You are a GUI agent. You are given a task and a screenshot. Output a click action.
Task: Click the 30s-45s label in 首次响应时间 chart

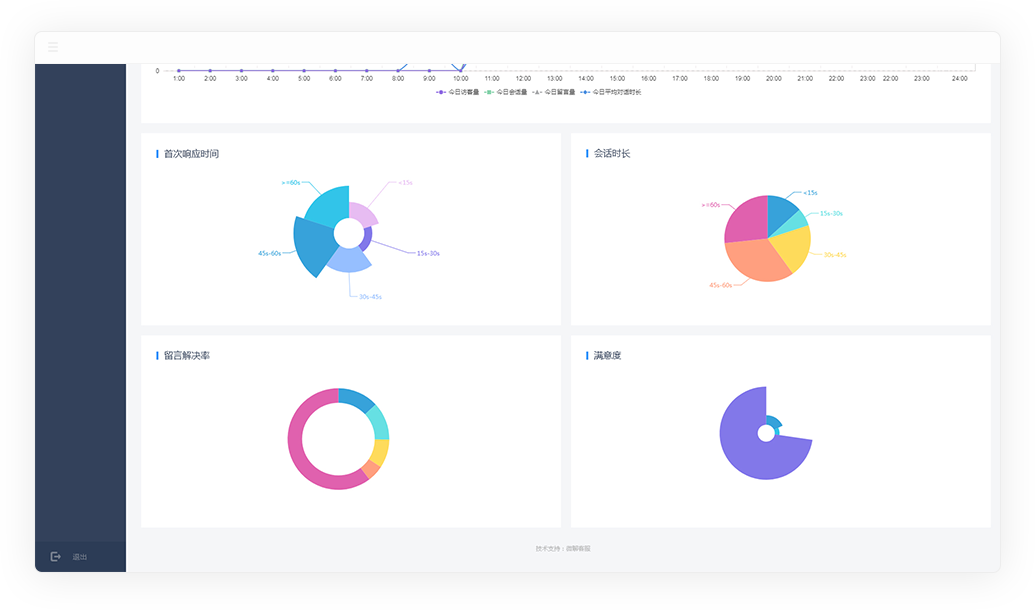(x=370, y=297)
